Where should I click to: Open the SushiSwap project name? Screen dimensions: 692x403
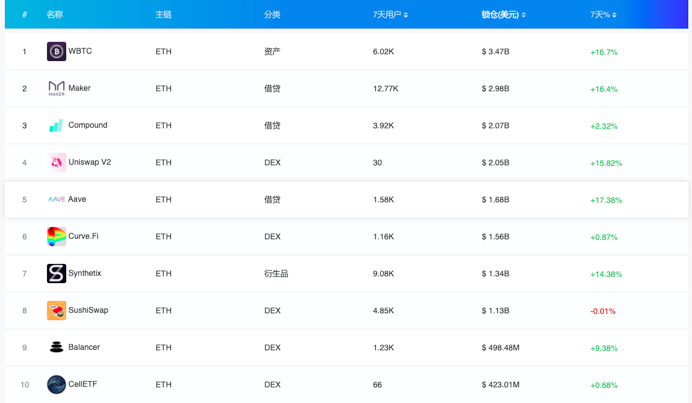pos(88,310)
